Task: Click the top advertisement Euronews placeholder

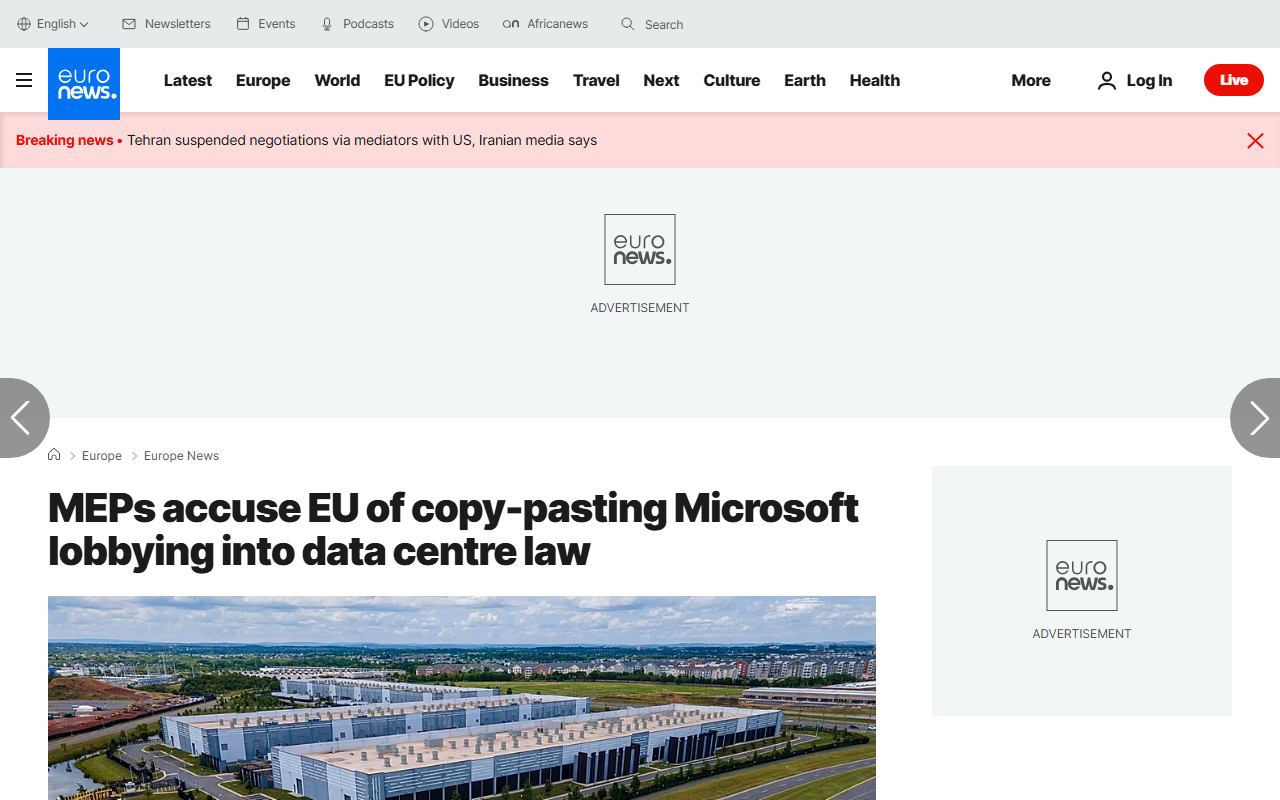Action: click(640, 249)
